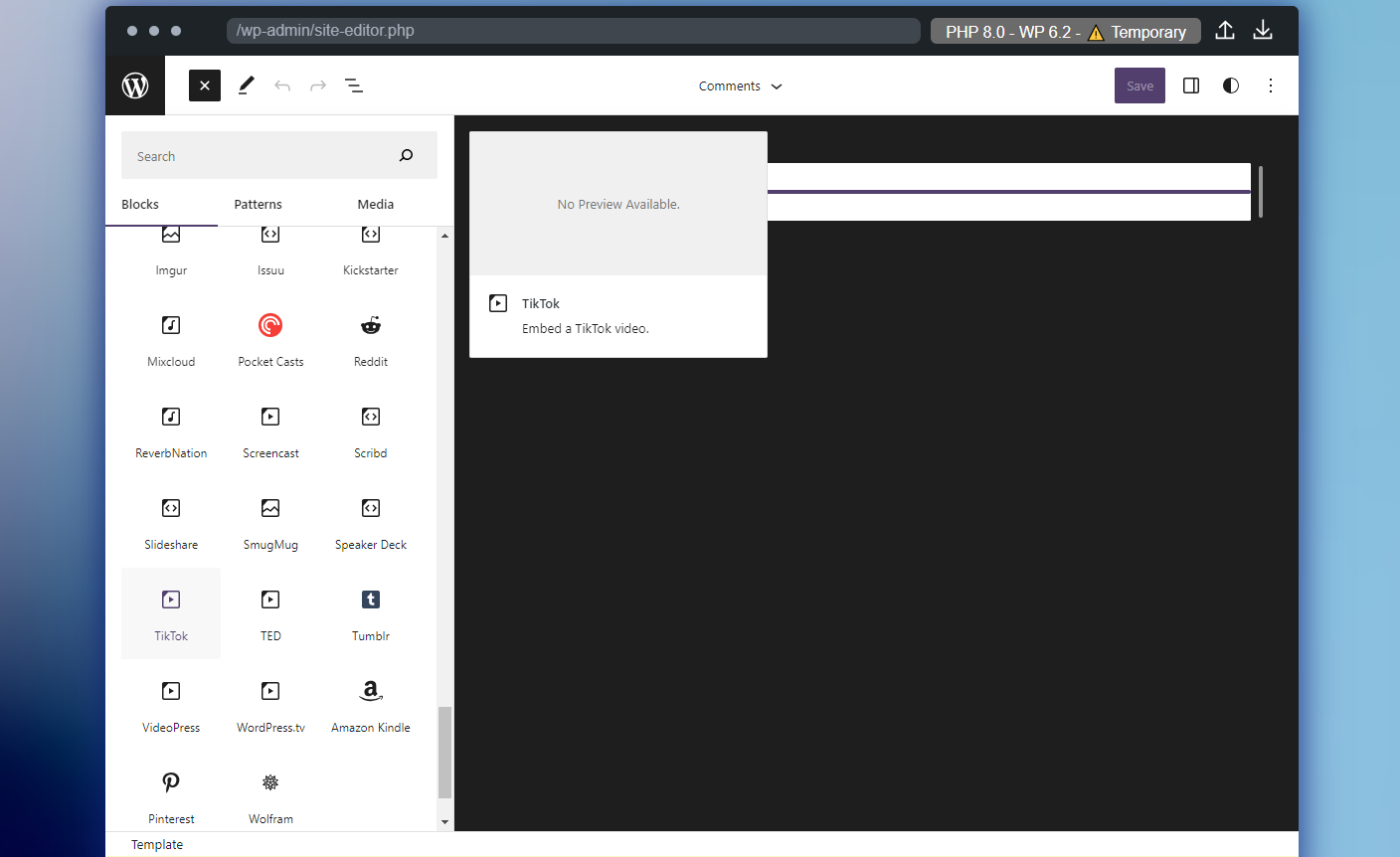Click the Save button
The width and height of the screenshot is (1400, 857).
tap(1139, 86)
